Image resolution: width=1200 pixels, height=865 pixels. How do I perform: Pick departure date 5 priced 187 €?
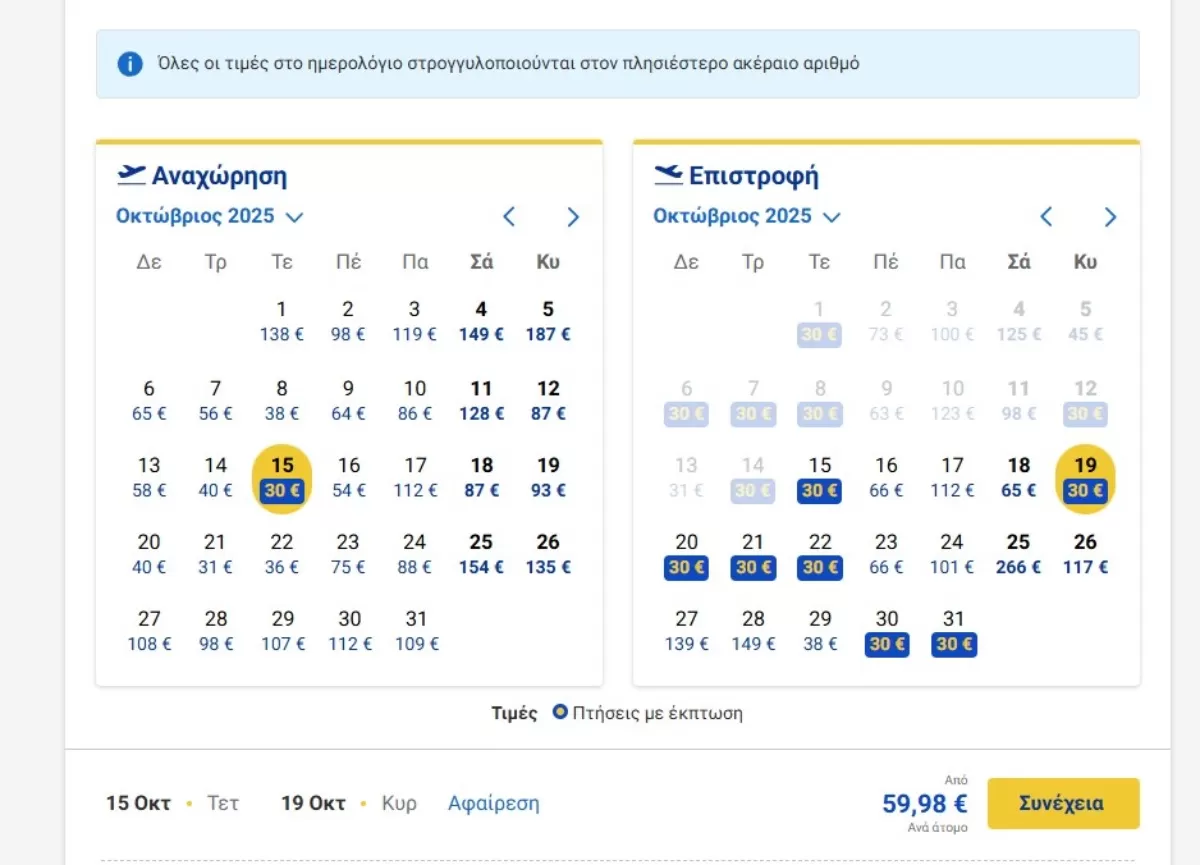tap(548, 321)
